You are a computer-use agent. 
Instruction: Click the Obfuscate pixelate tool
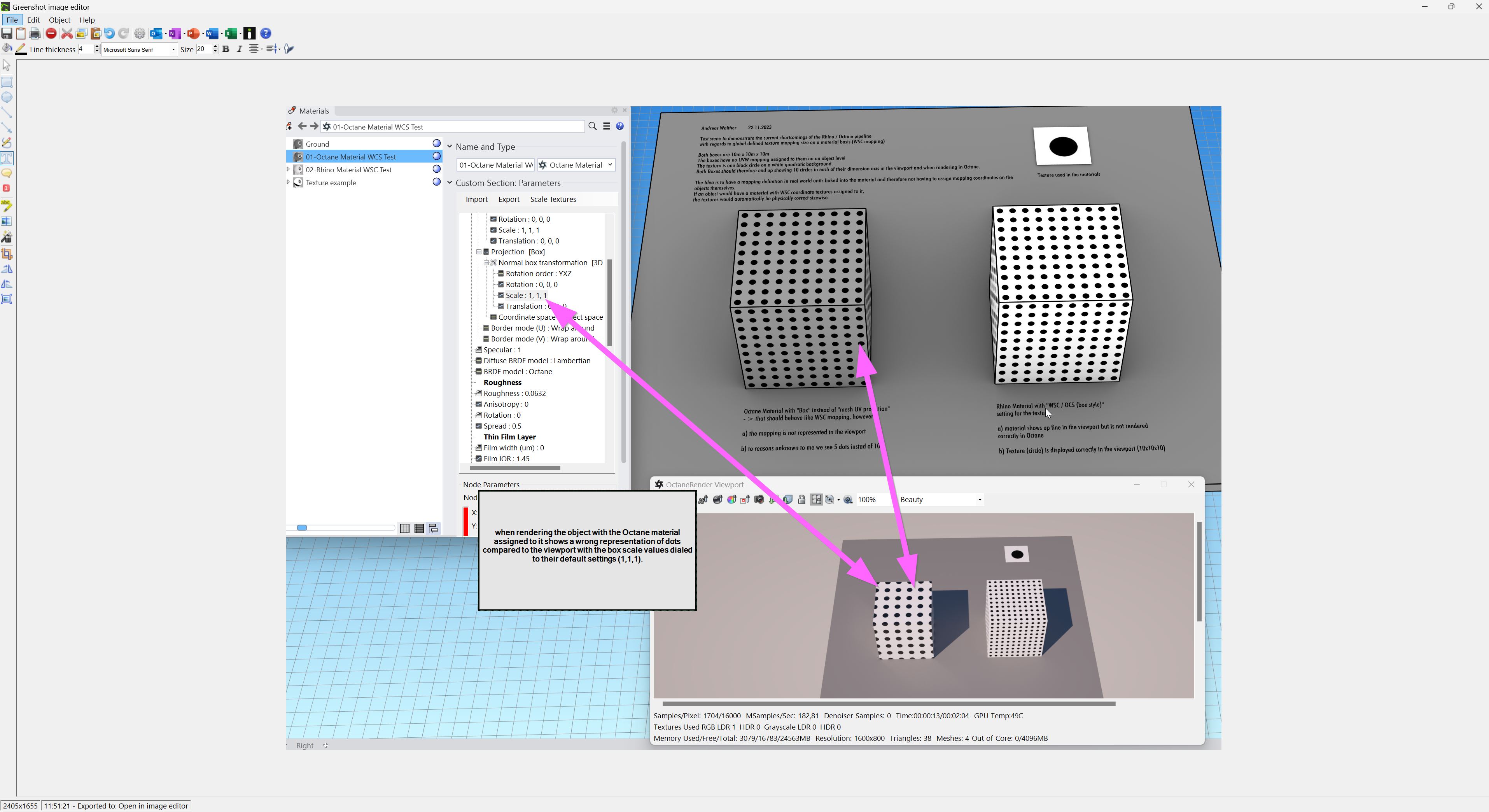[x=7, y=221]
